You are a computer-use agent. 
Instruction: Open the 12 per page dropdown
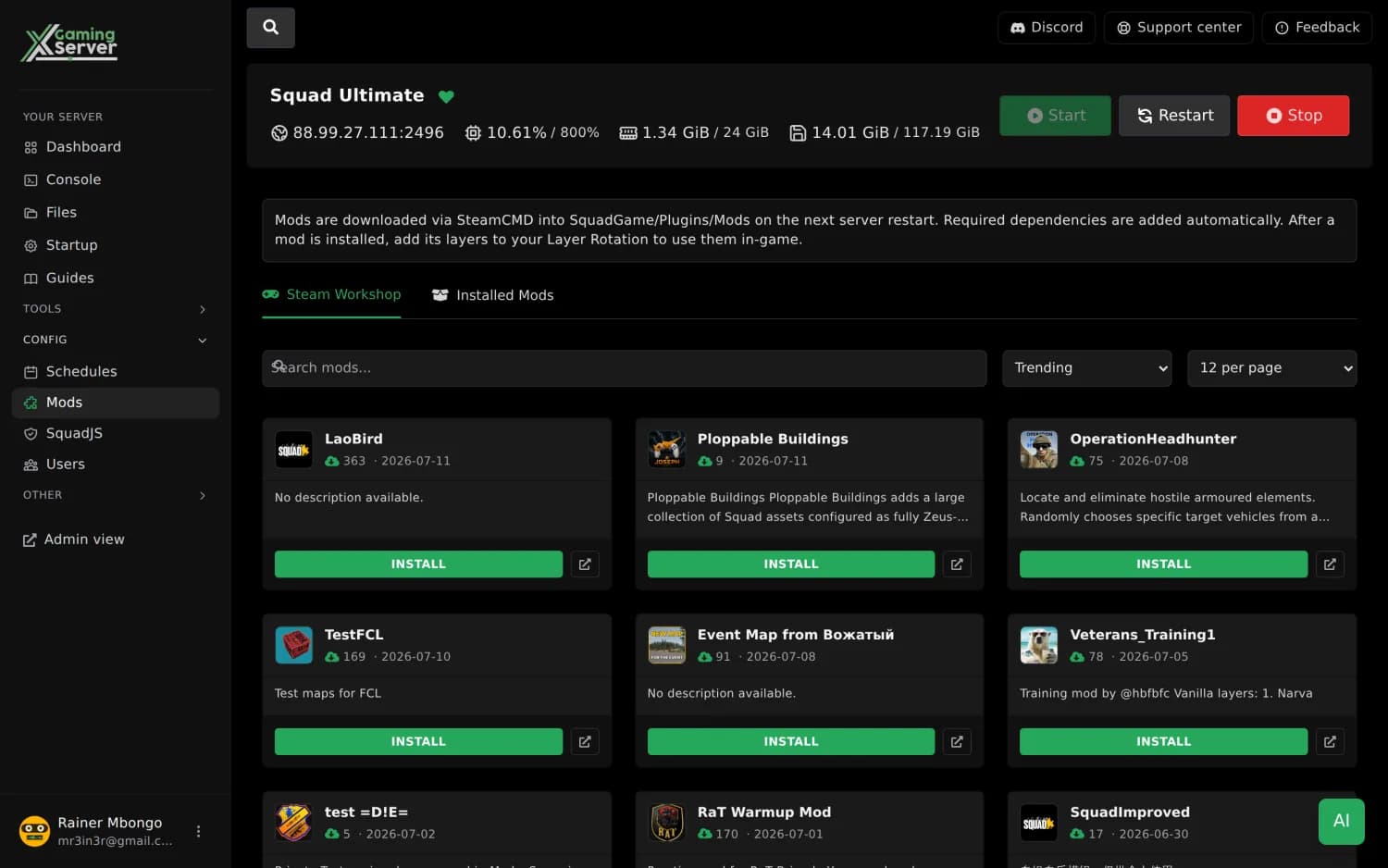pos(1271,368)
